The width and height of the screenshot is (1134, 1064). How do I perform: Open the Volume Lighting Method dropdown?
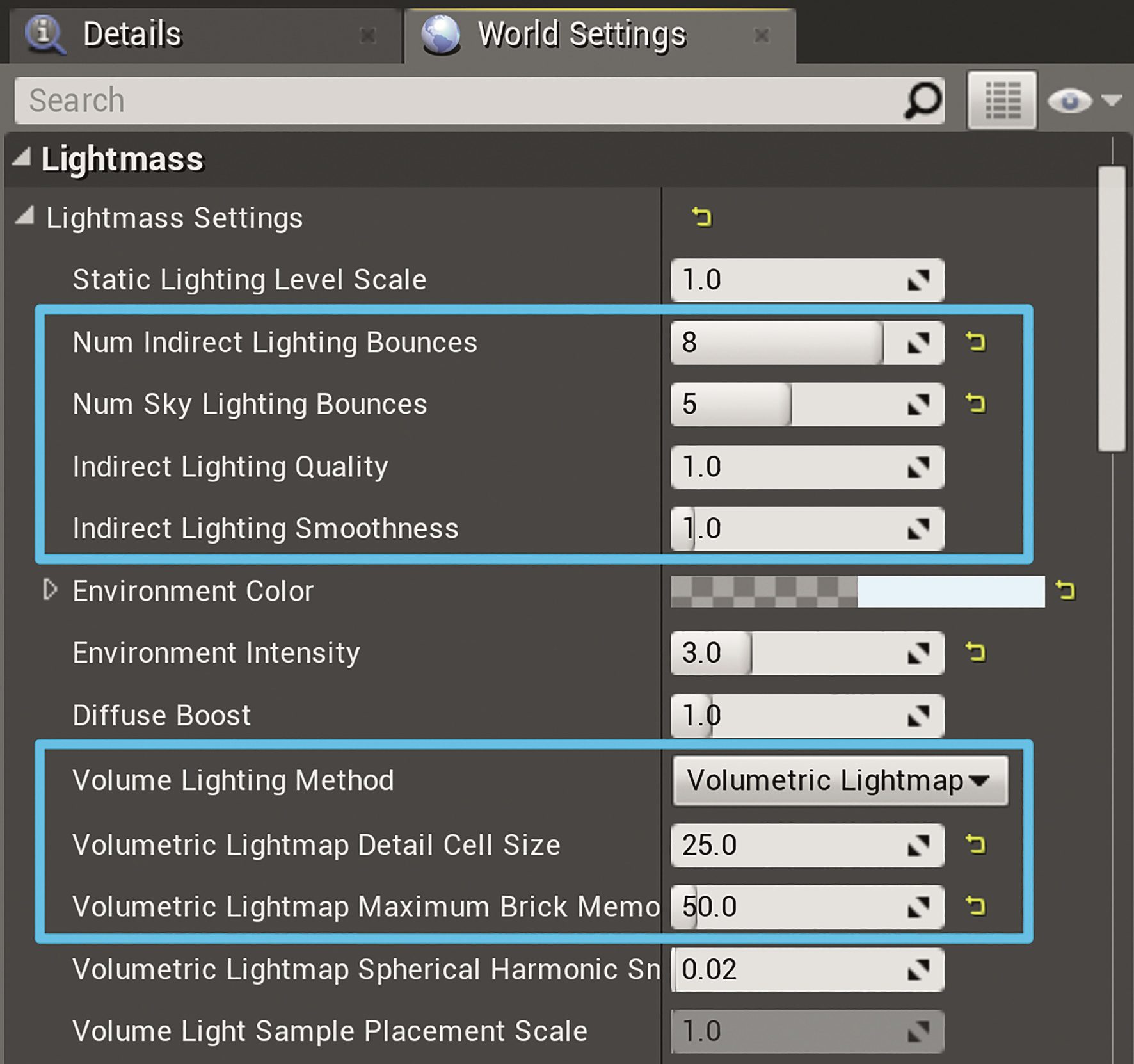point(840,780)
